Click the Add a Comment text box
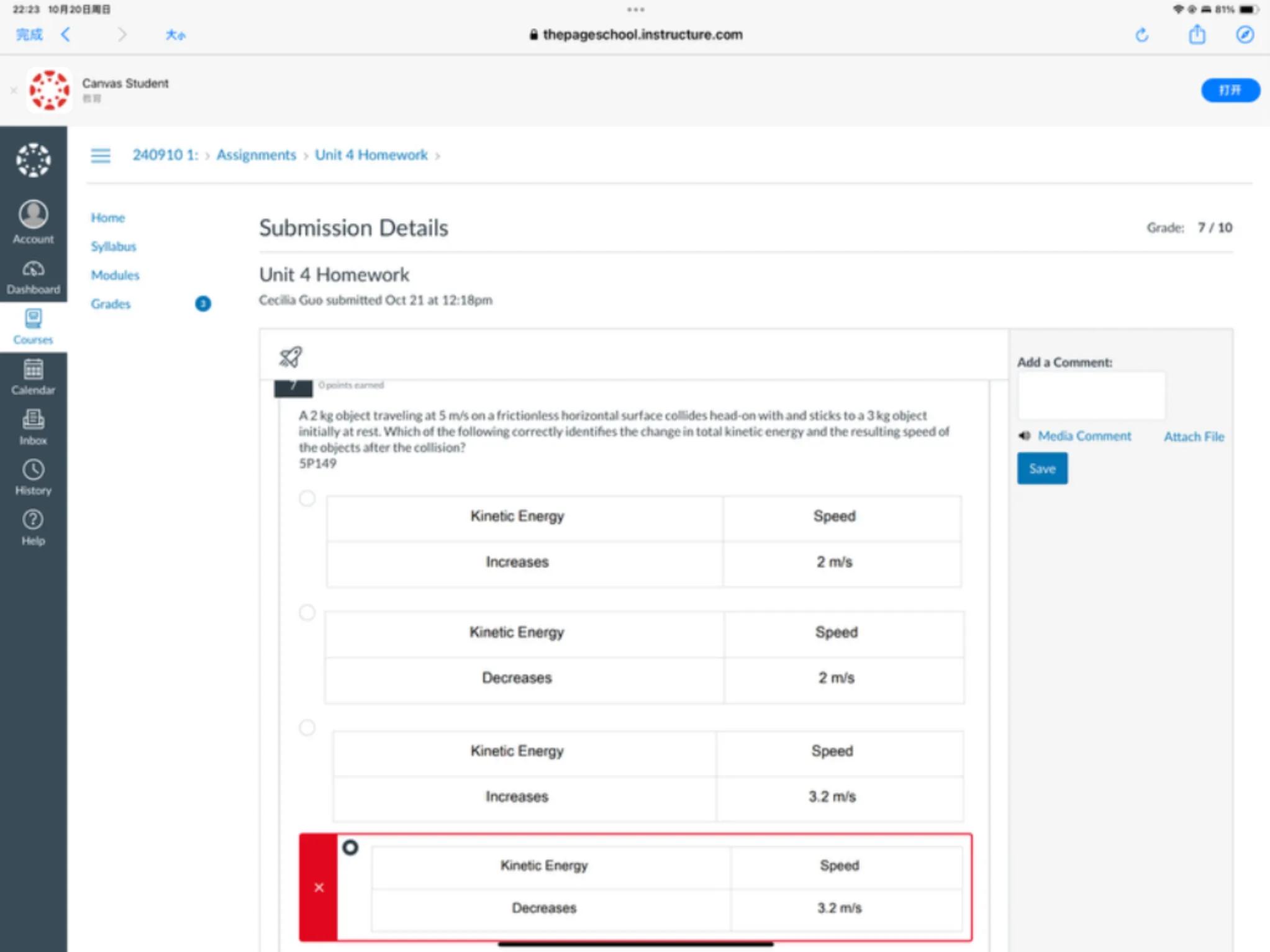This screenshot has width=1270, height=952. [x=1091, y=396]
